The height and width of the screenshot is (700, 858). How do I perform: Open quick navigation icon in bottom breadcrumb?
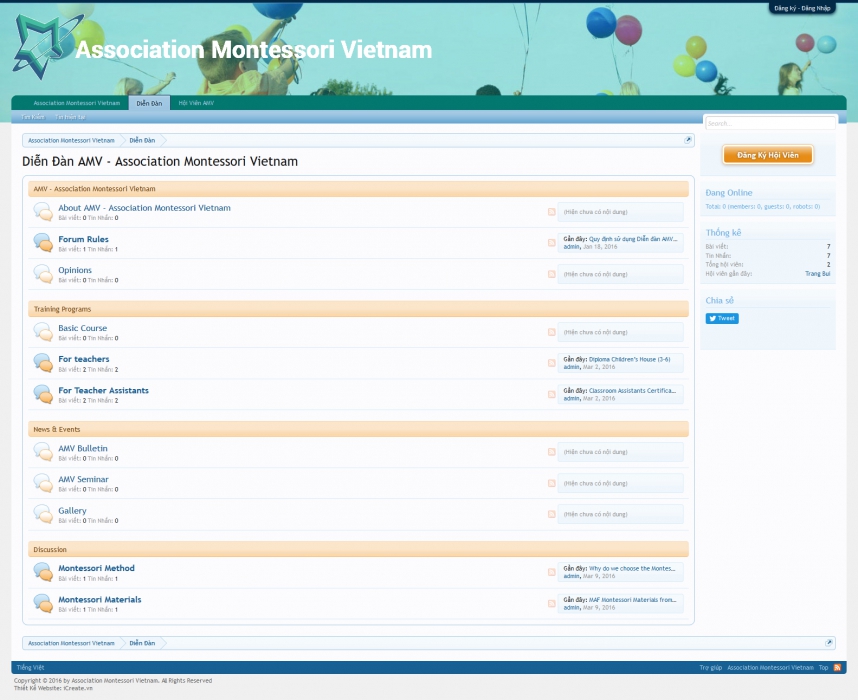click(828, 643)
